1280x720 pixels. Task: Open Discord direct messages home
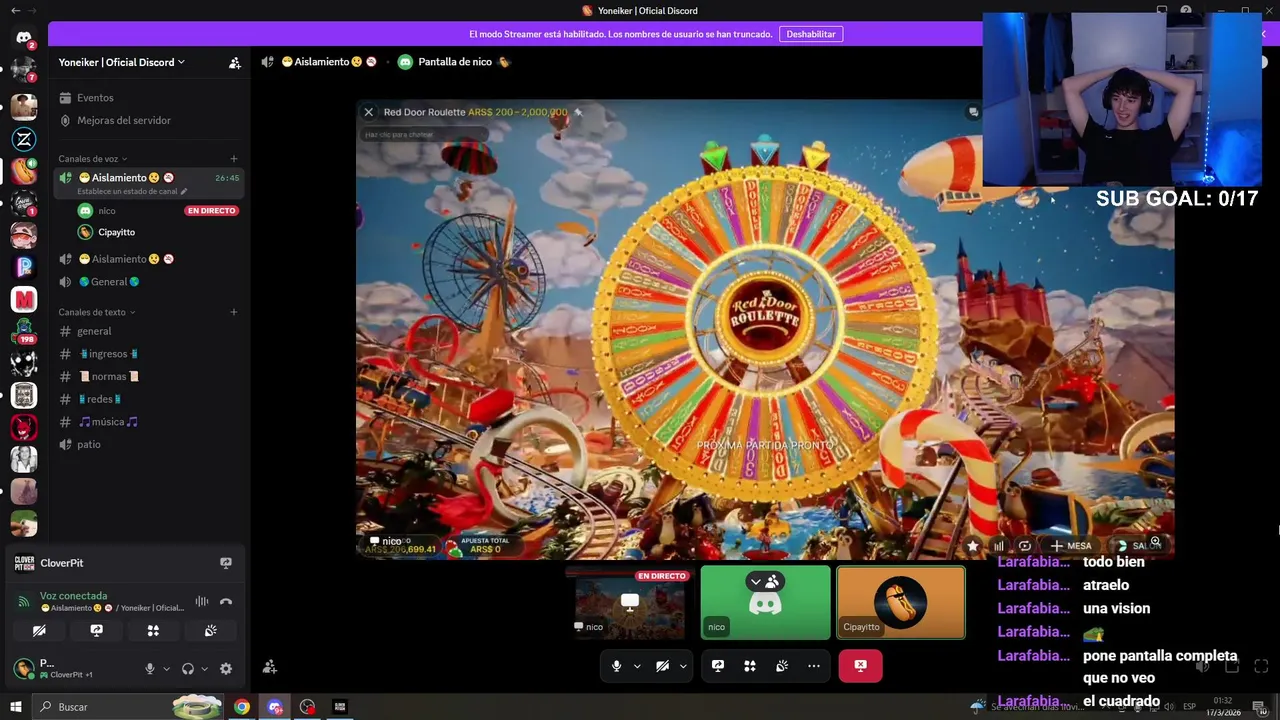pos(24,38)
